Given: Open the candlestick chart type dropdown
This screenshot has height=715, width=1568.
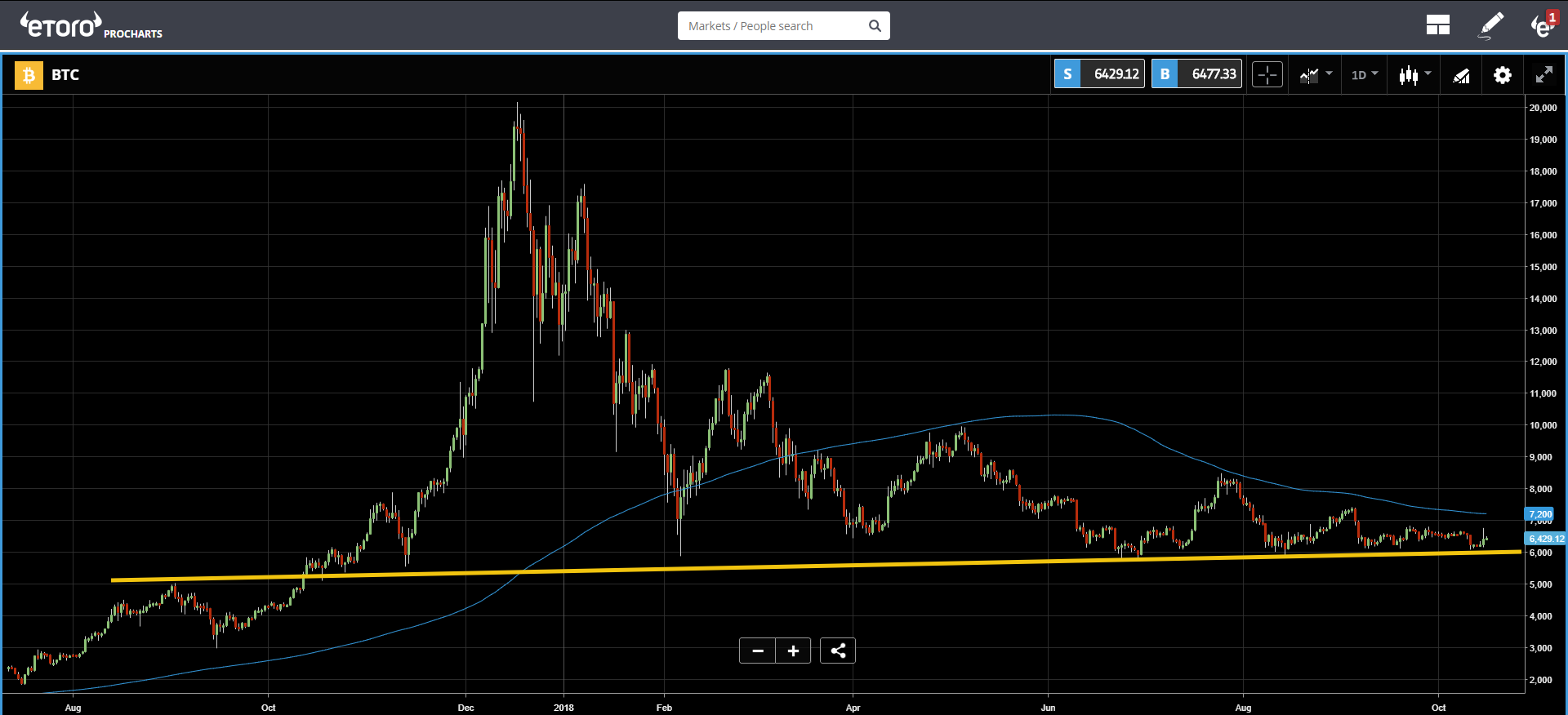Looking at the screenshot, I should coord(1414,75).
